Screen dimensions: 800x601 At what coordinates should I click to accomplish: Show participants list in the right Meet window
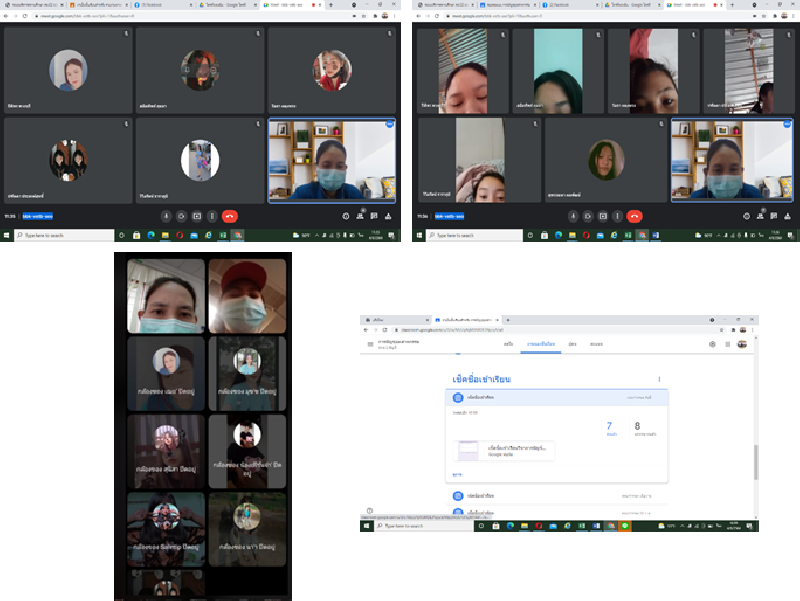(761, 216)
